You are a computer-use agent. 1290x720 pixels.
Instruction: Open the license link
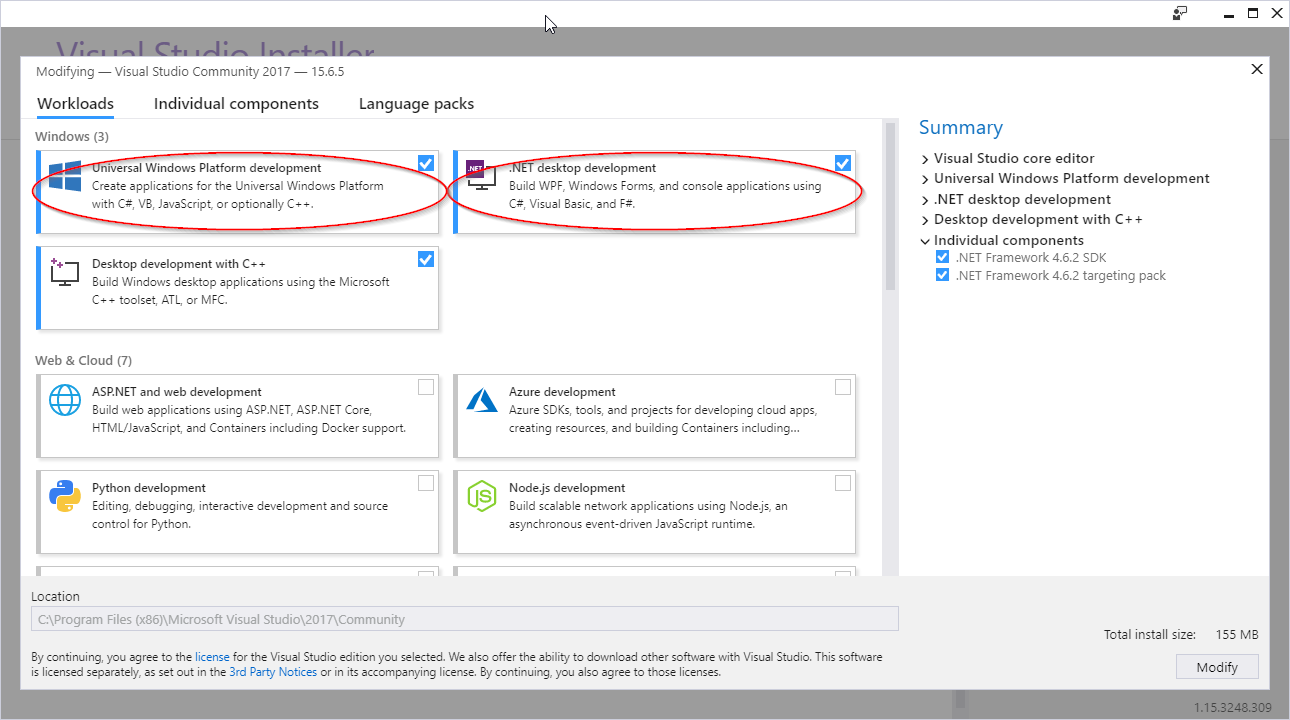(212, 657)
